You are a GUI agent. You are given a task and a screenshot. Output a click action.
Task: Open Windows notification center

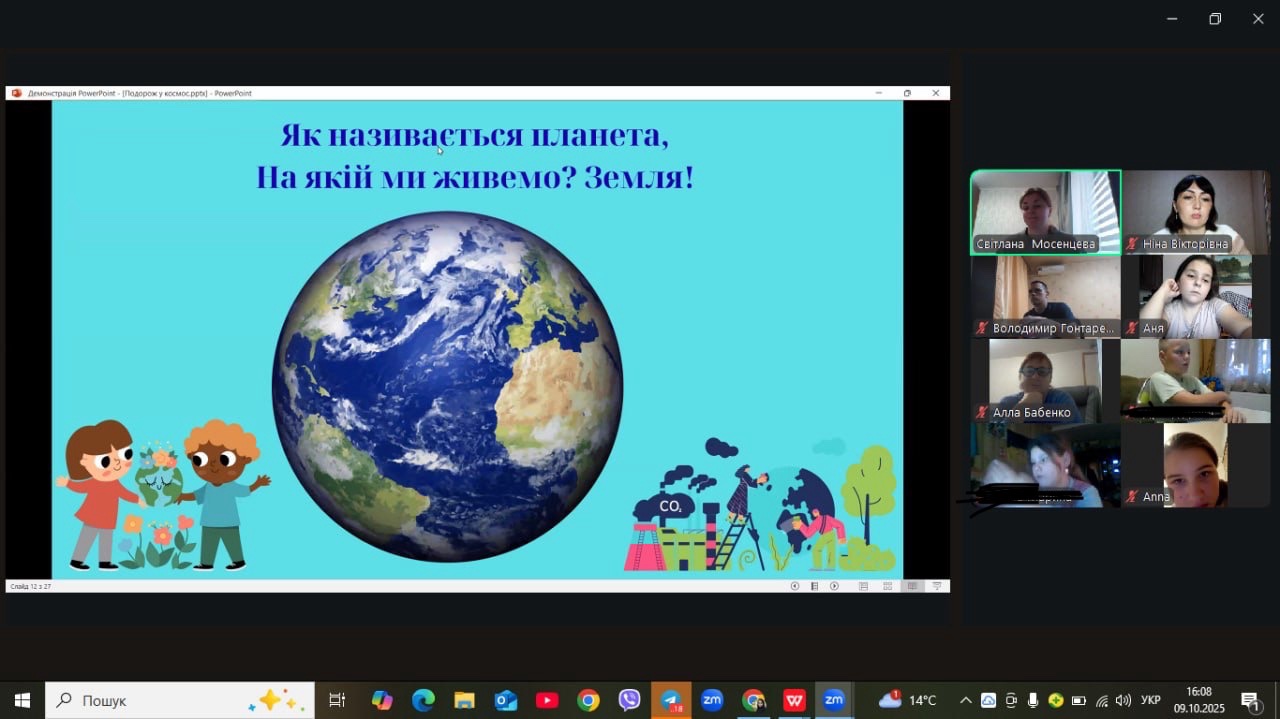pyautogui.click(x=1250, y=700)
